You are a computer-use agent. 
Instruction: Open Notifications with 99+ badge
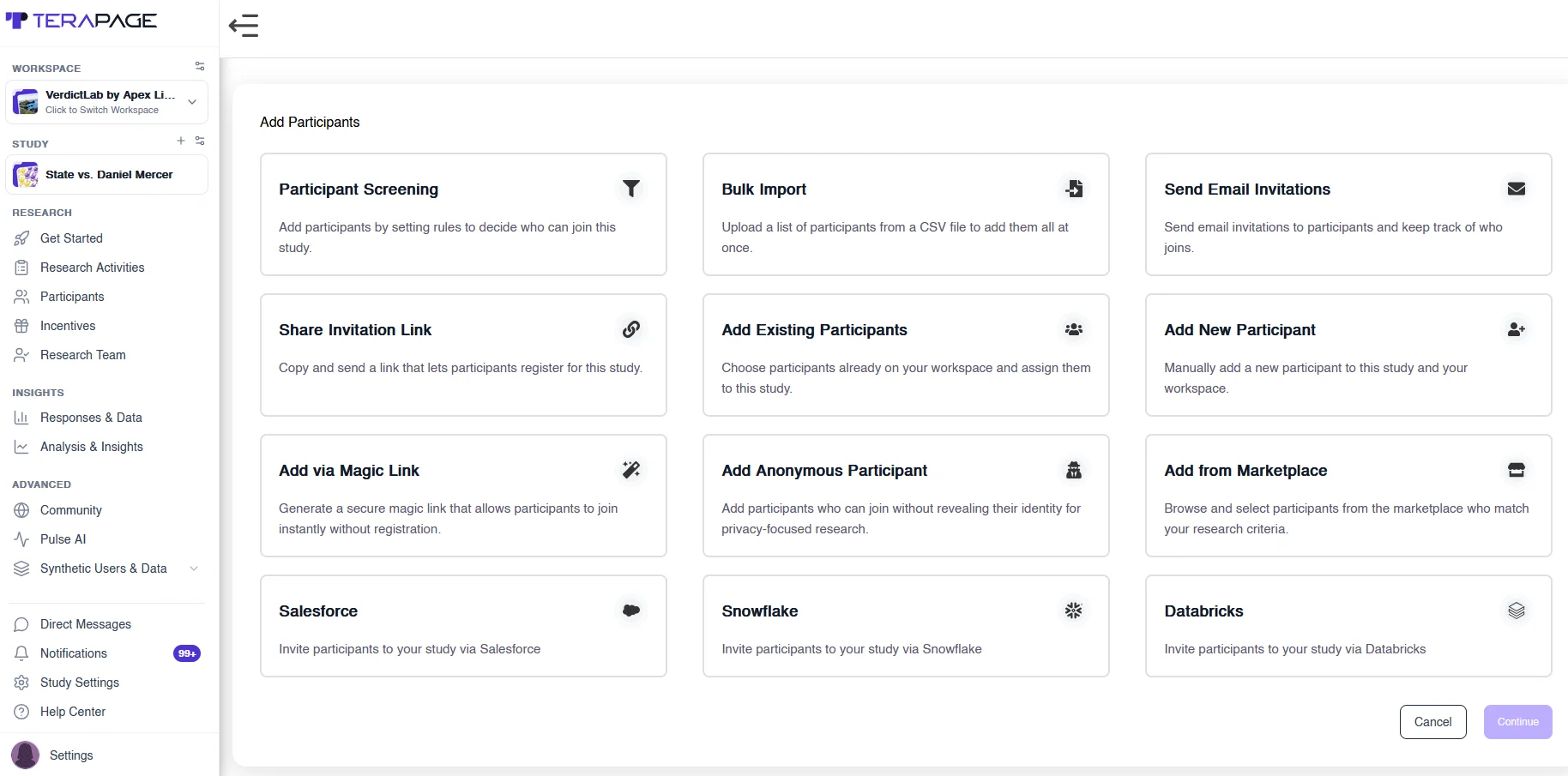pyautogui.click(x=107, y=653)
